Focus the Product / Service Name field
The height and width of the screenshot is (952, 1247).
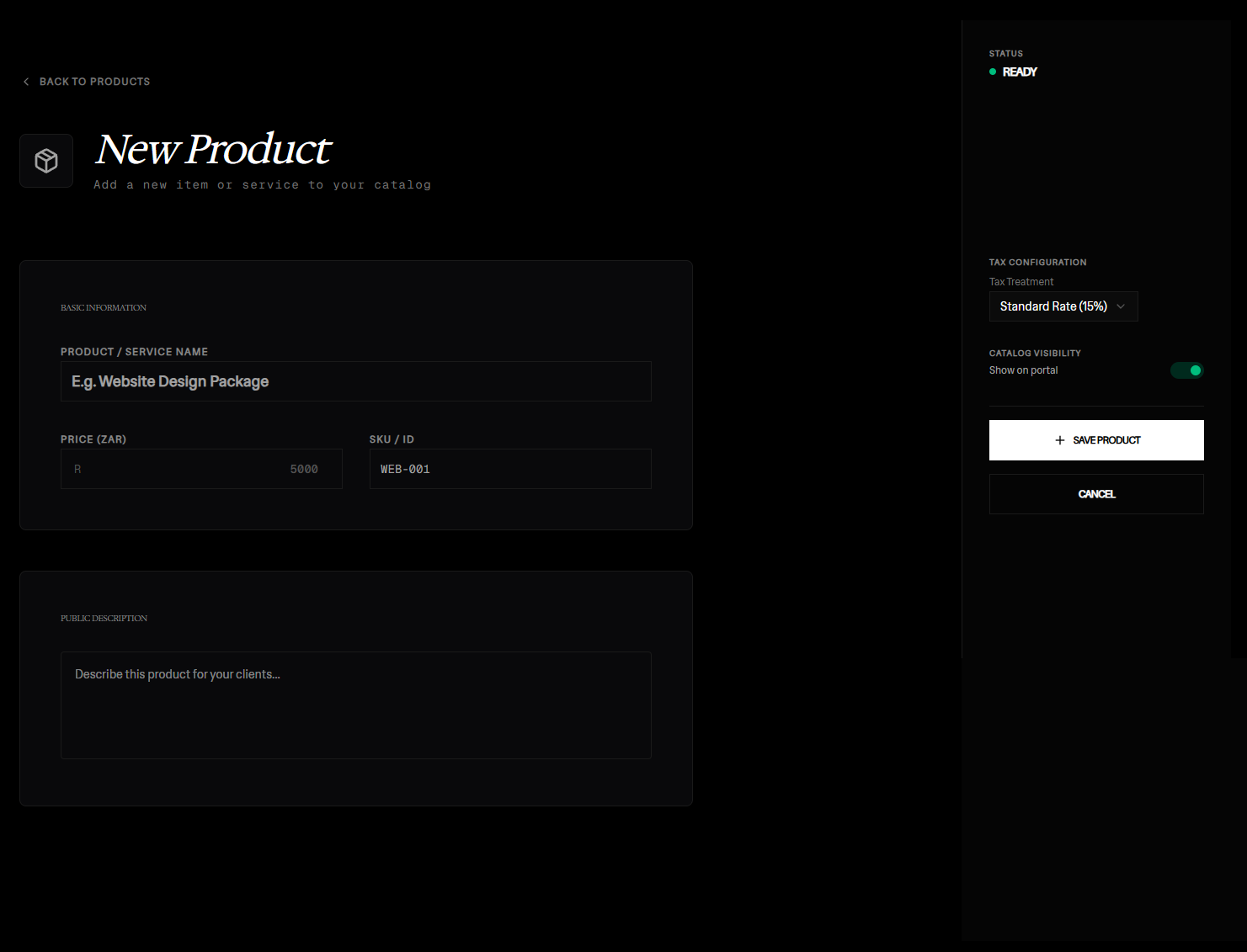click(355, 381)
